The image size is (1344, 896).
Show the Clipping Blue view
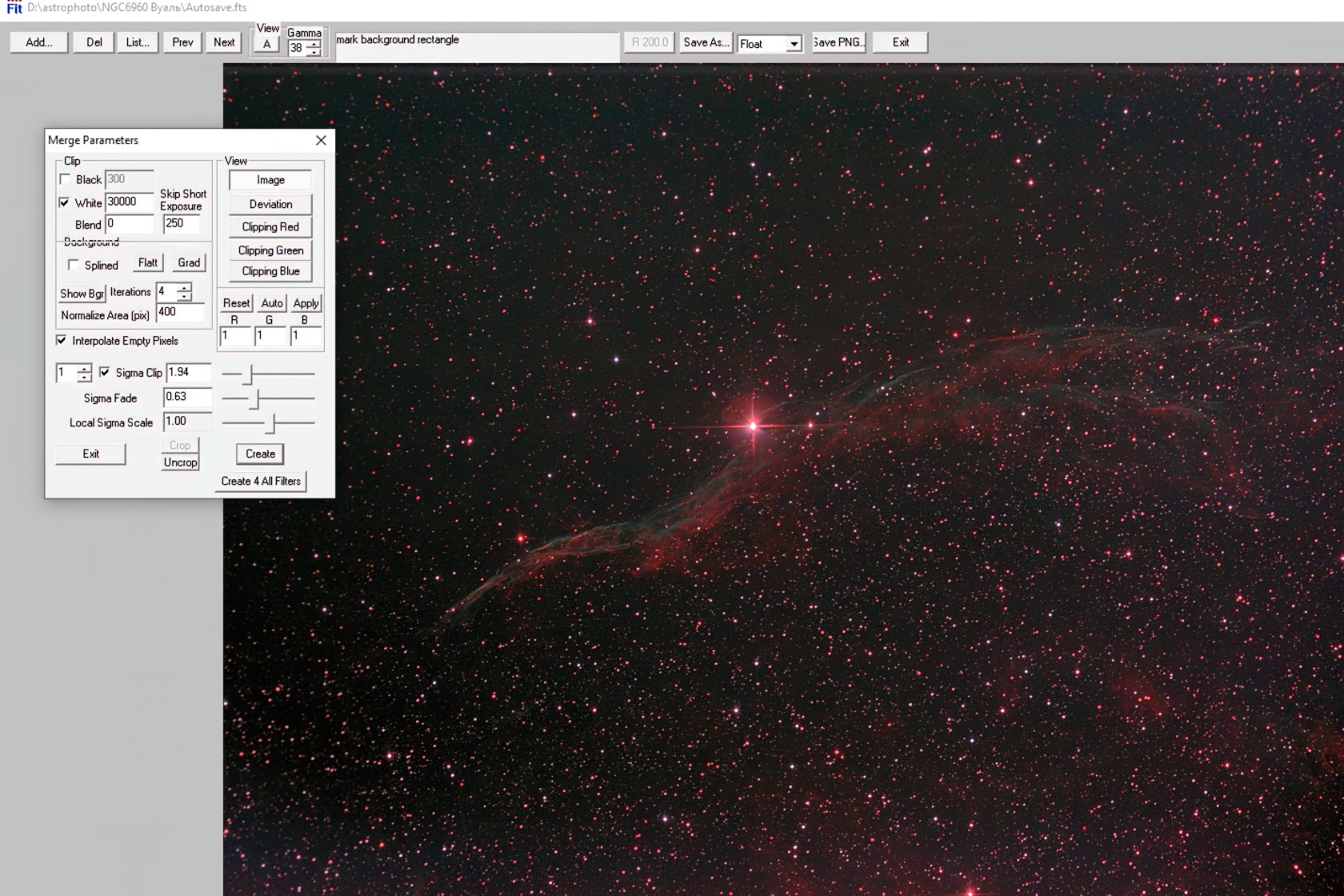(x=270, y=271)
